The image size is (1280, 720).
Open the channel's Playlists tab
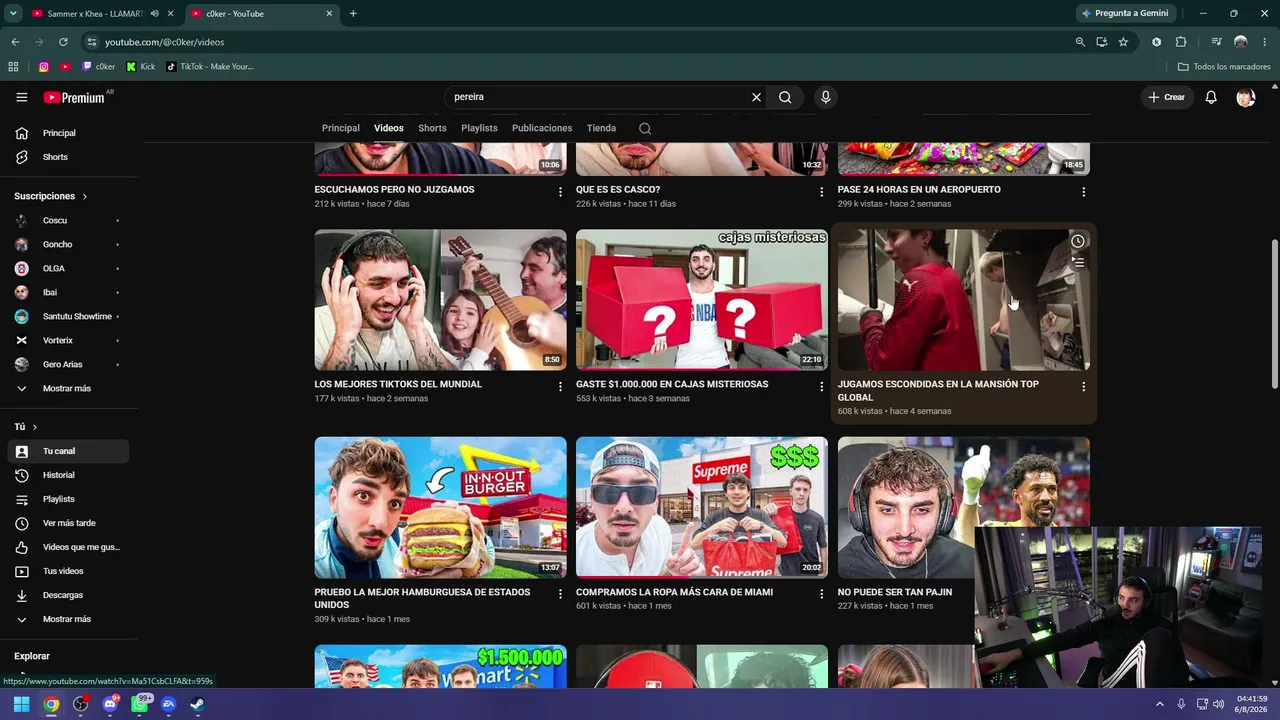point(479,128)
